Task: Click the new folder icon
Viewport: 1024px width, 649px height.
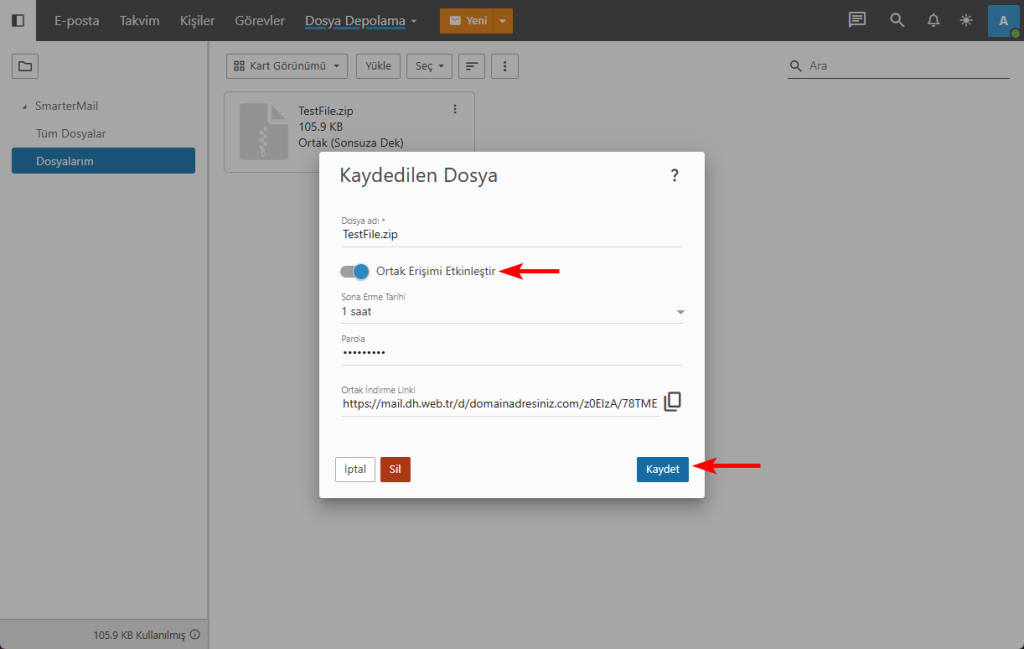Action: (25, 67)
